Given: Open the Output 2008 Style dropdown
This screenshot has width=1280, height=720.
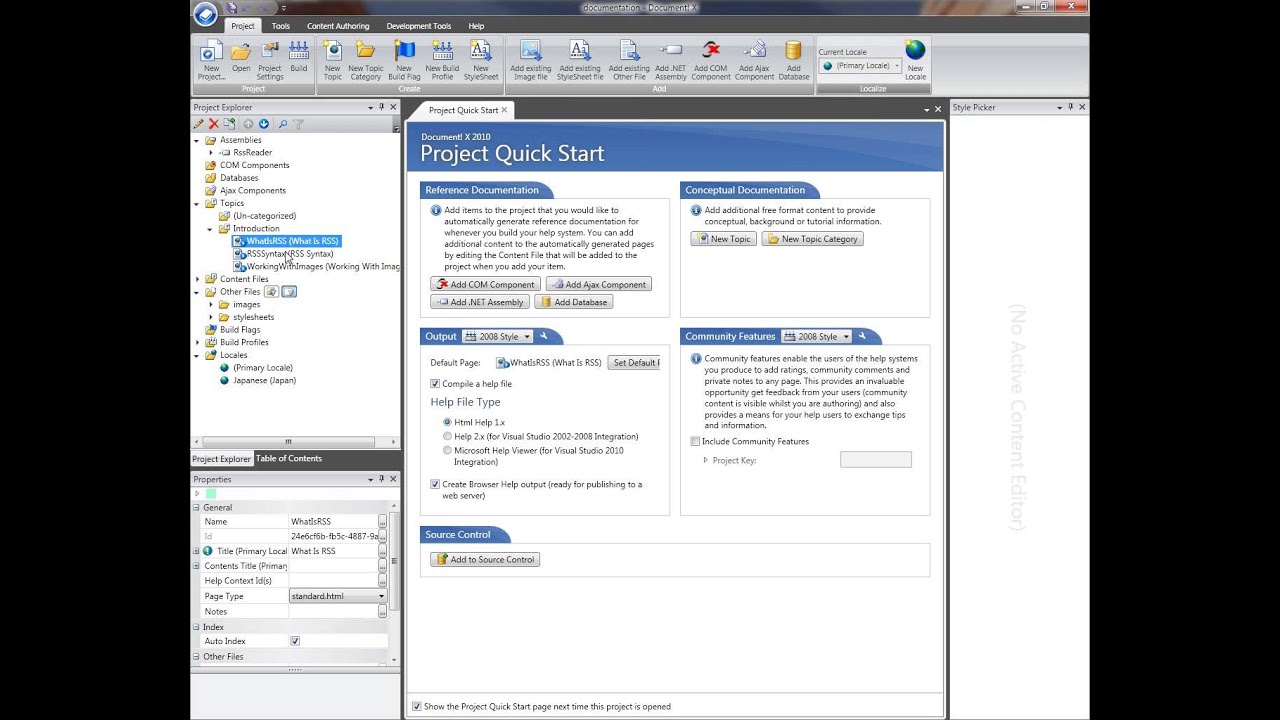Looking at the screenshot, I should point(497,336).
